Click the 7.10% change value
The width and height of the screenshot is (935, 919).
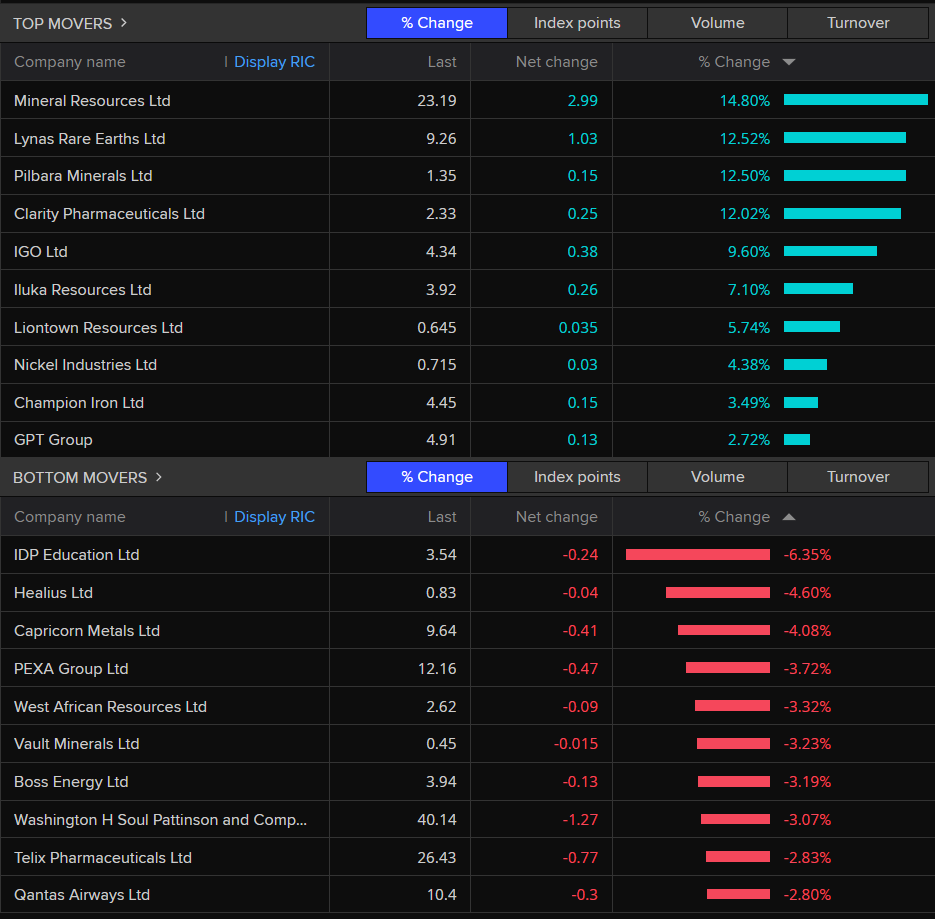point(748,290)
